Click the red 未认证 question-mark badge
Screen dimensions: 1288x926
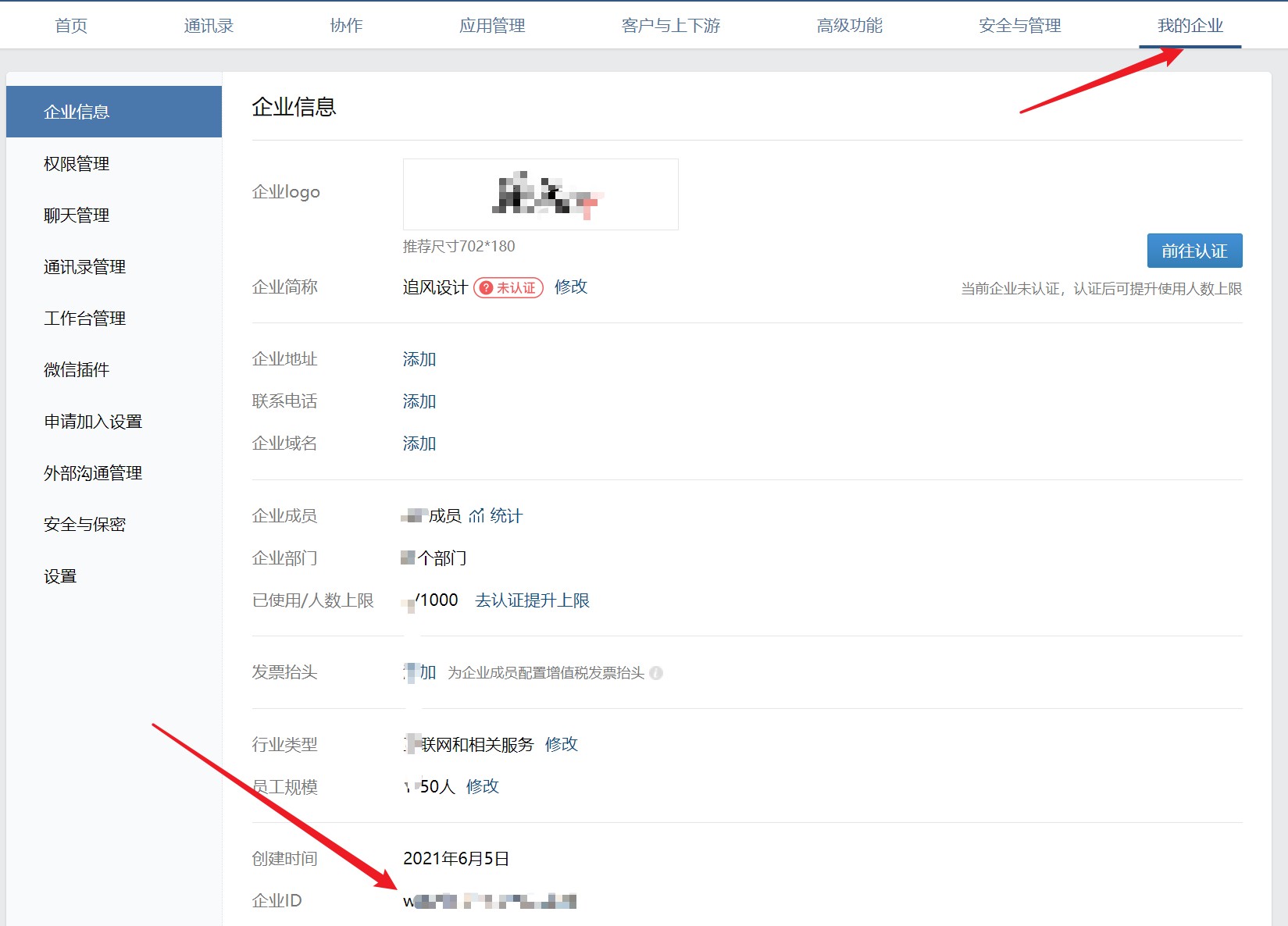point(508,288)
